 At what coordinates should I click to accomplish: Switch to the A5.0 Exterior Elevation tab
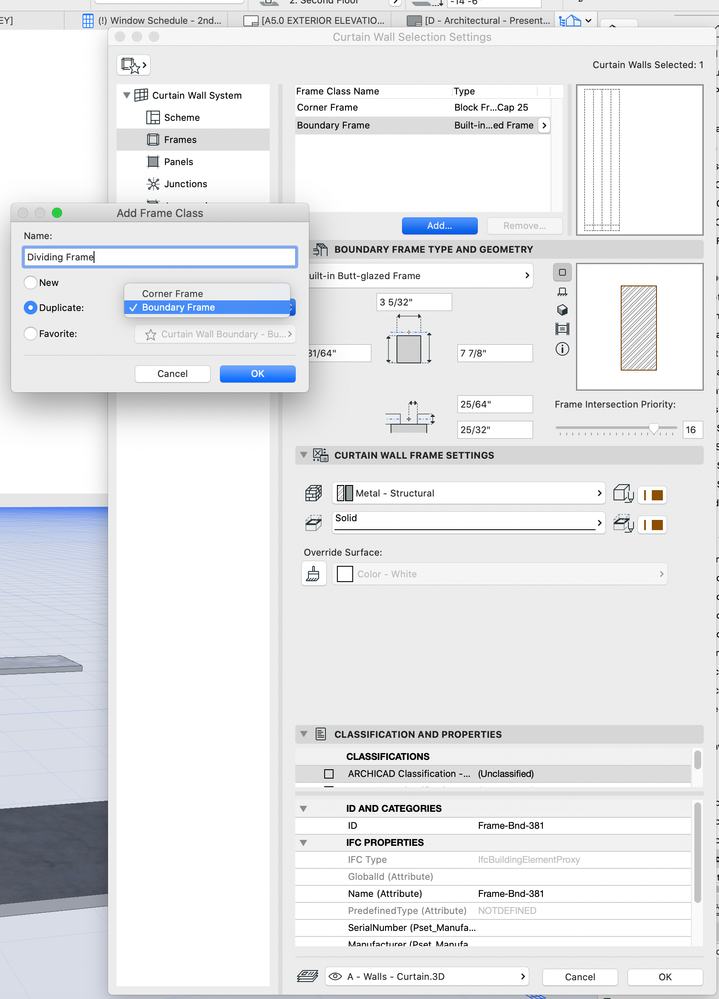(315, 20)
